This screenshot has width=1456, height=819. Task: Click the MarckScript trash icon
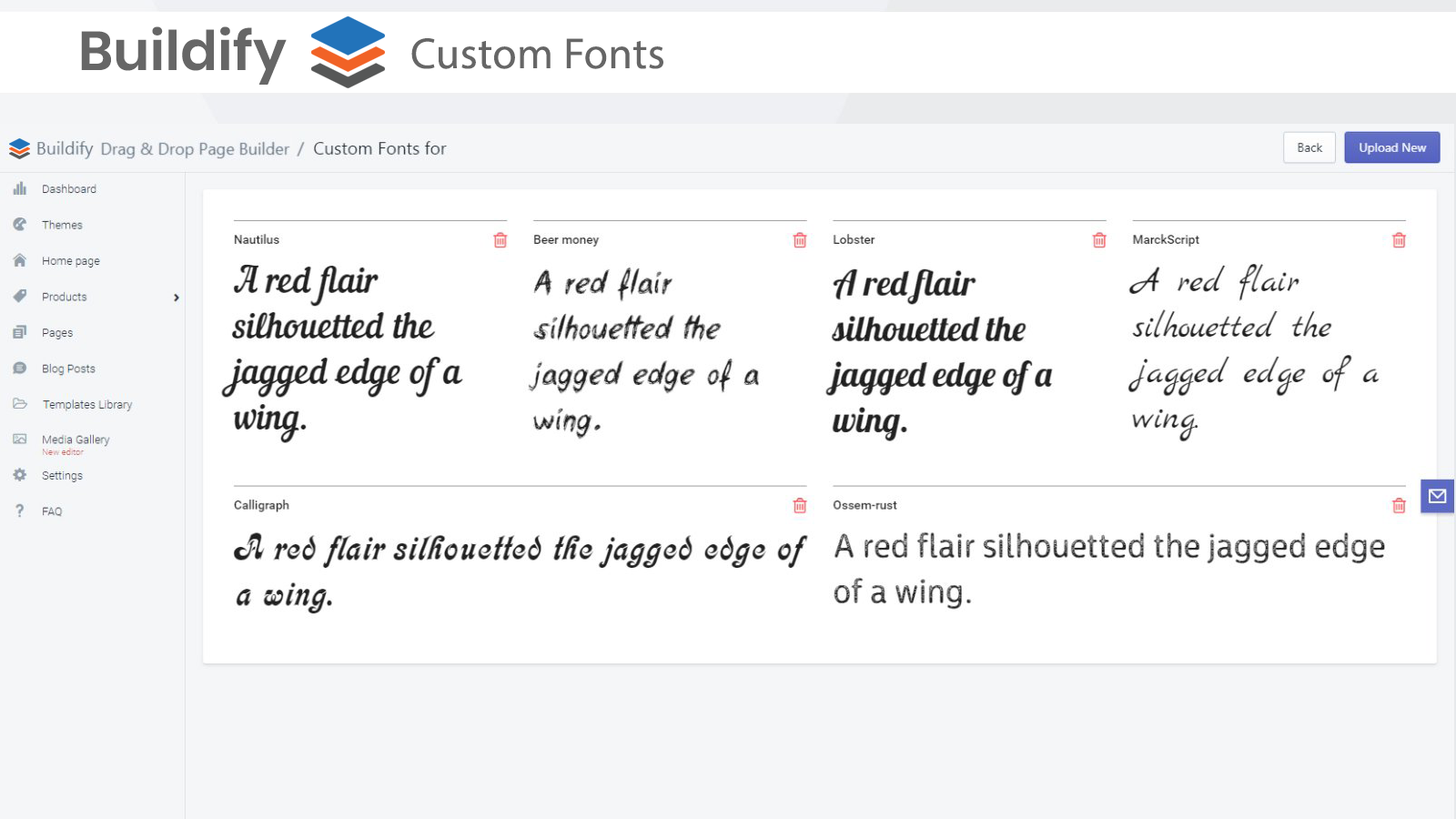point(1399,240)
